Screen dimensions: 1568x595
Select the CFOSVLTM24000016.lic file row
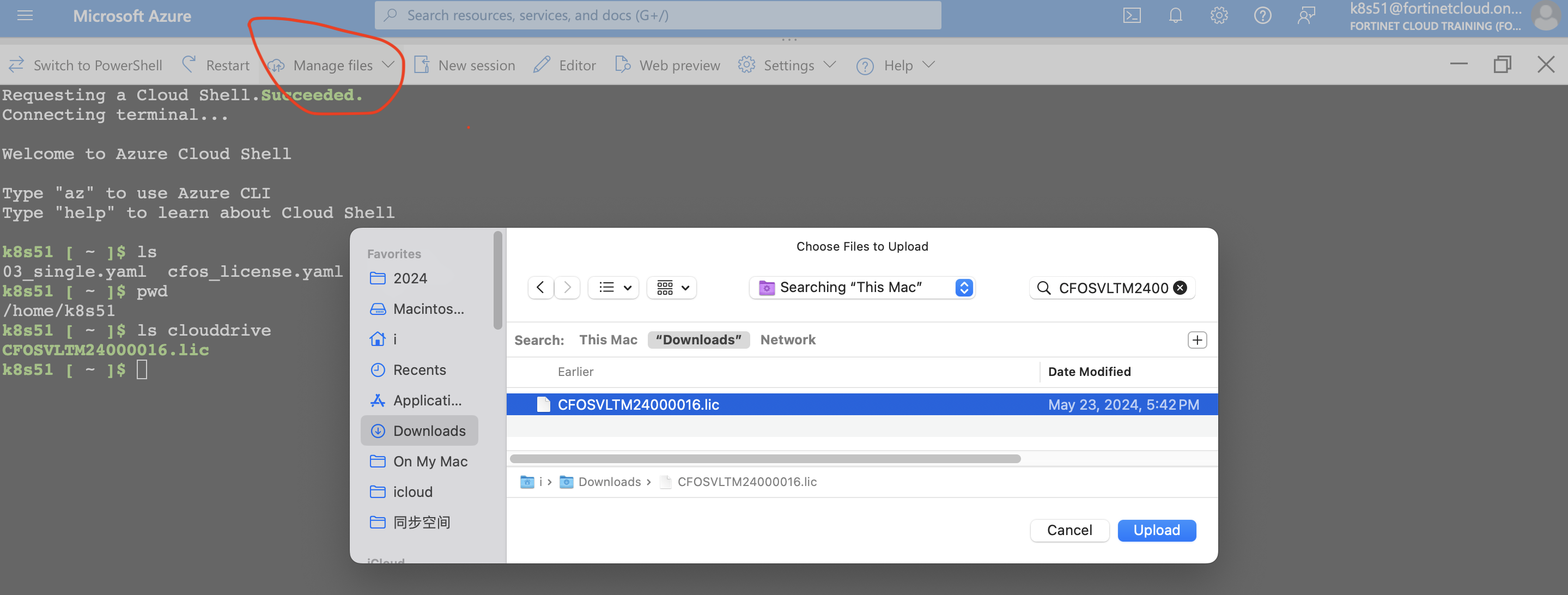862,404
